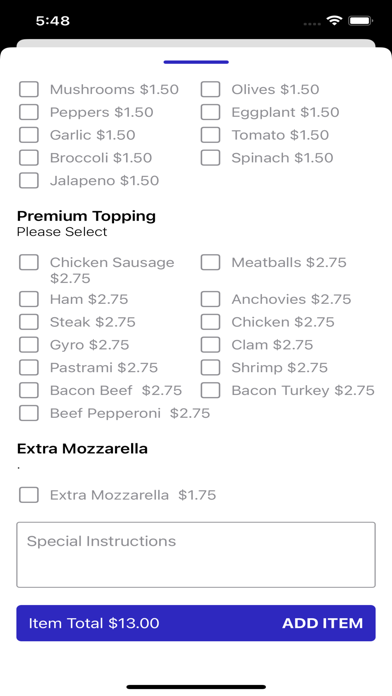Select the Gyro $2.75 checkbox
Screen dimensions: 392x696
click(x=29, y=344)
